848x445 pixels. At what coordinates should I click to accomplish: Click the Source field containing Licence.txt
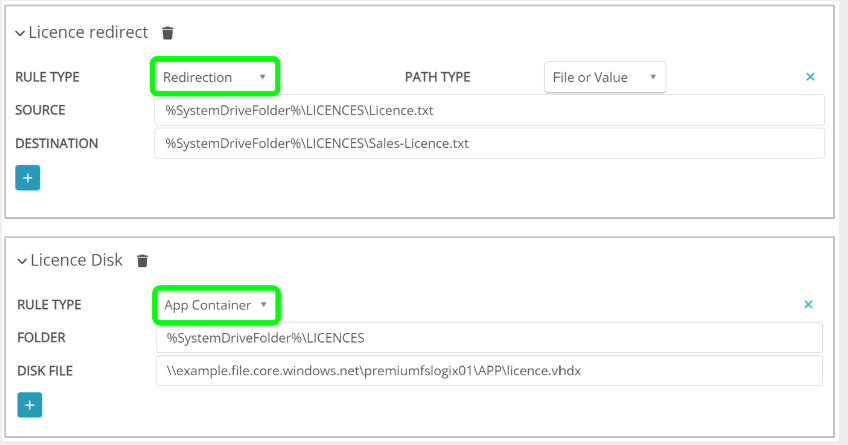click(x=489, y=110)
